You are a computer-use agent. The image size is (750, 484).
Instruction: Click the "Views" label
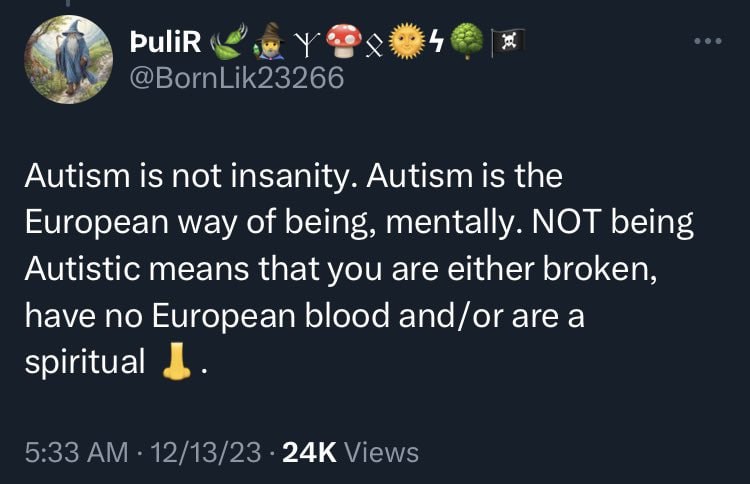[381, 453]
